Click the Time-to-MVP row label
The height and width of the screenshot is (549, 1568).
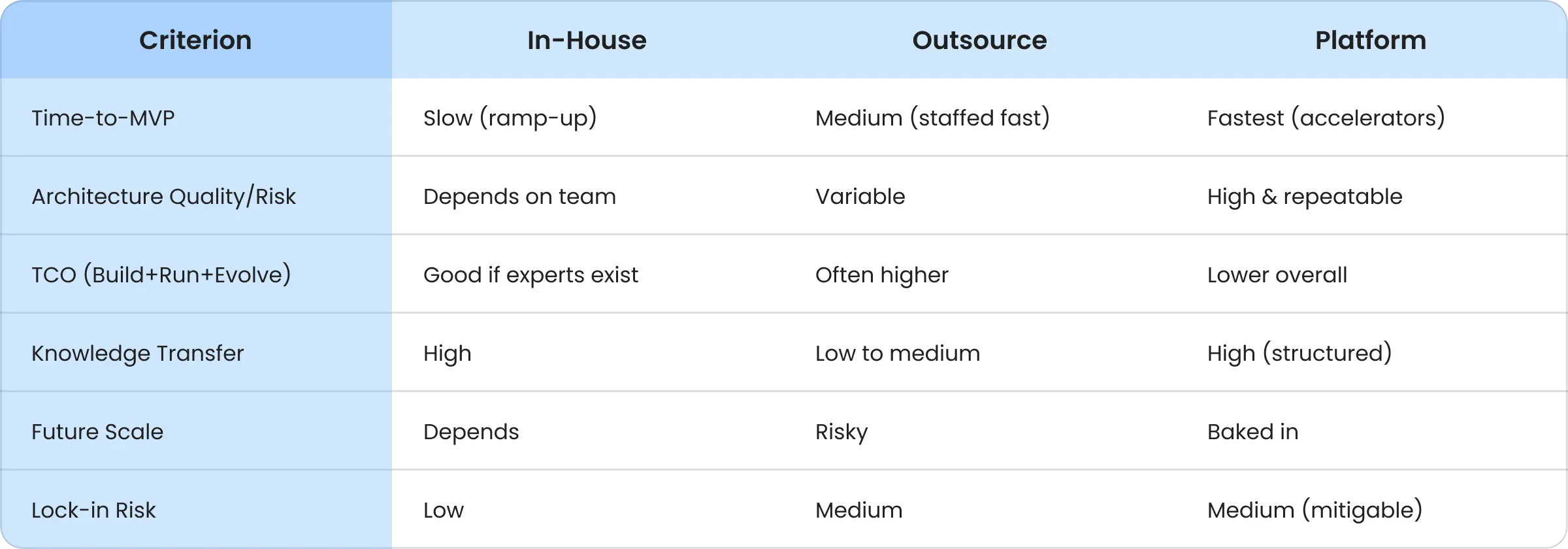point(103,118)
